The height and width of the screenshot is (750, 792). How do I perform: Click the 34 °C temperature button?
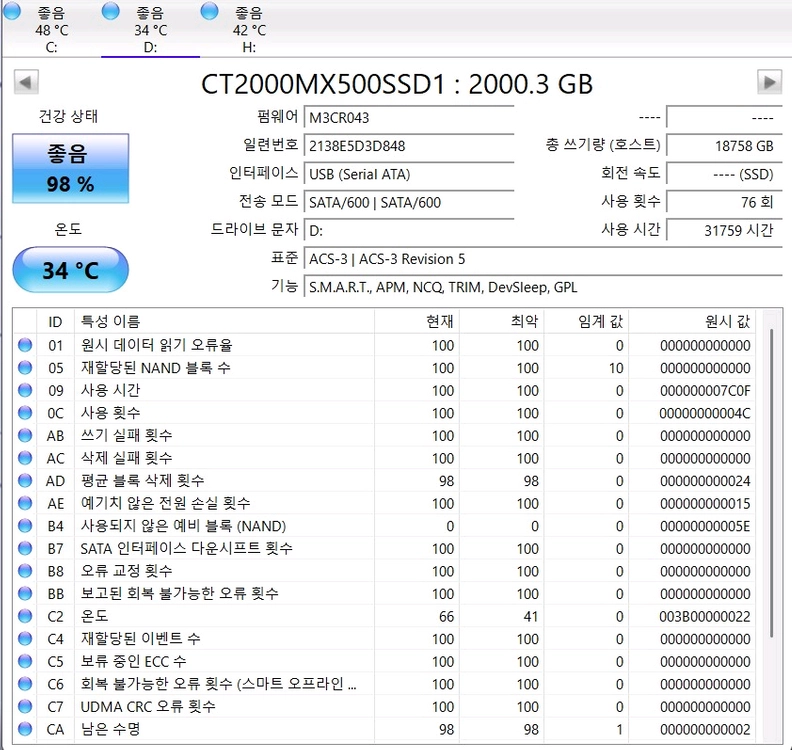(71, 270)
